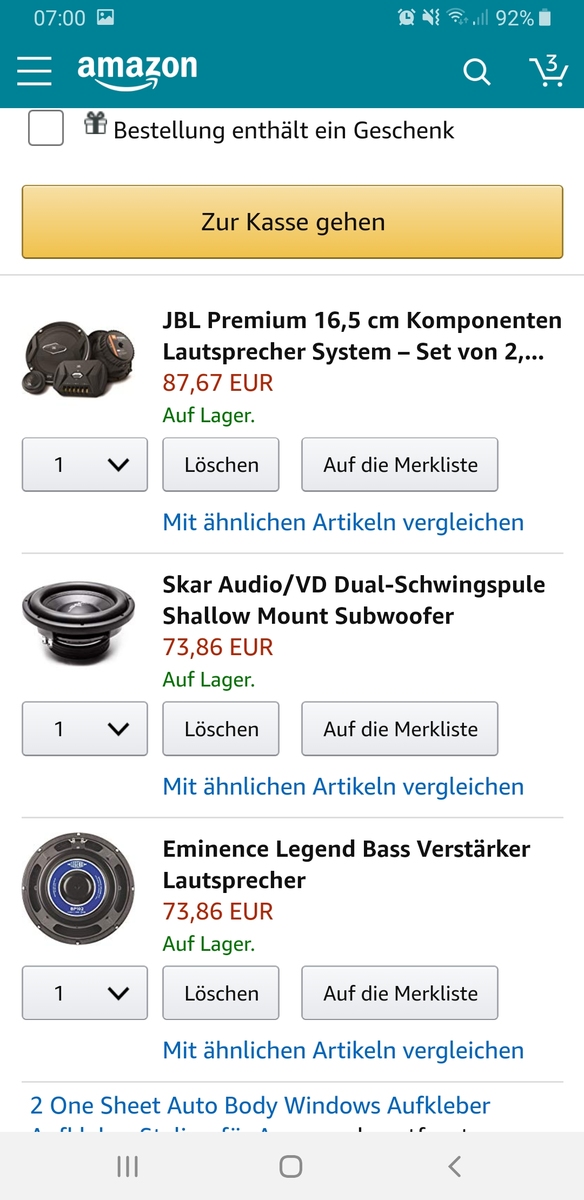This screenshot has height=1200, width=584.
Task: Tap the gift icon beside Bestellung text
Action: coord(95,124)
